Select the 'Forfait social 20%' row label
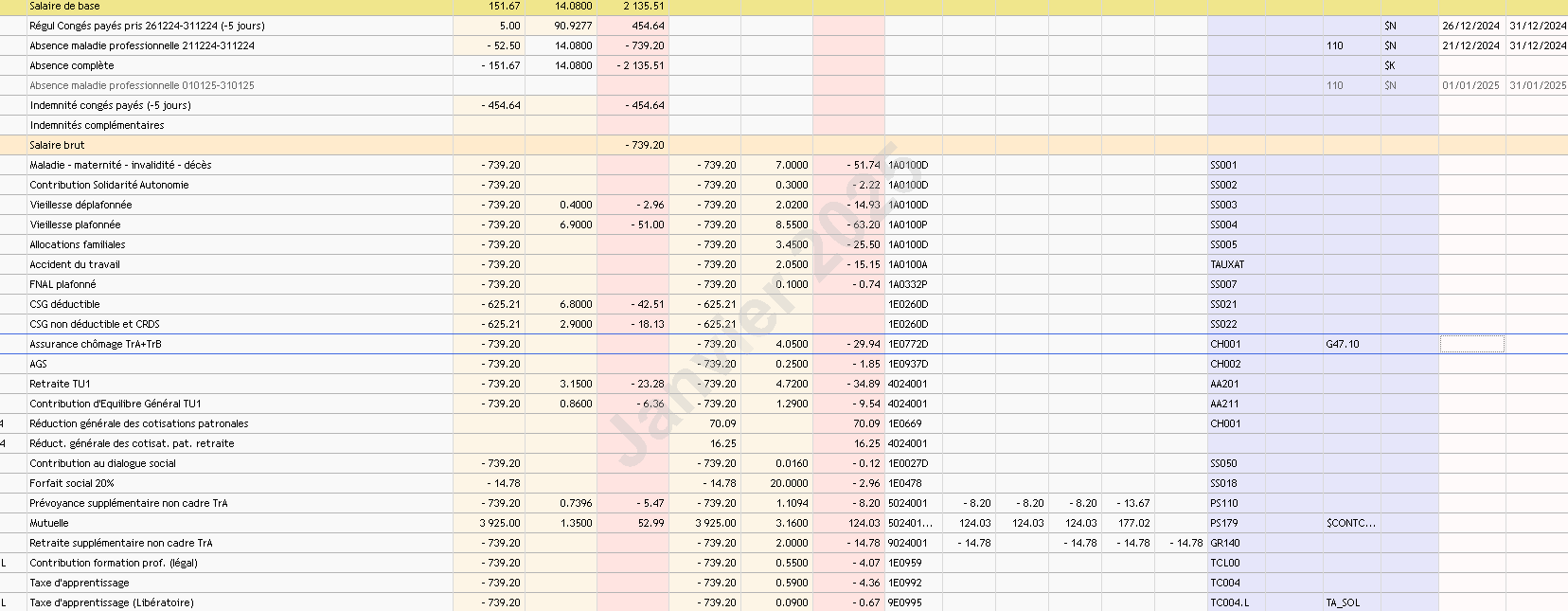1568x611 pixels. (x=72, y=483)
